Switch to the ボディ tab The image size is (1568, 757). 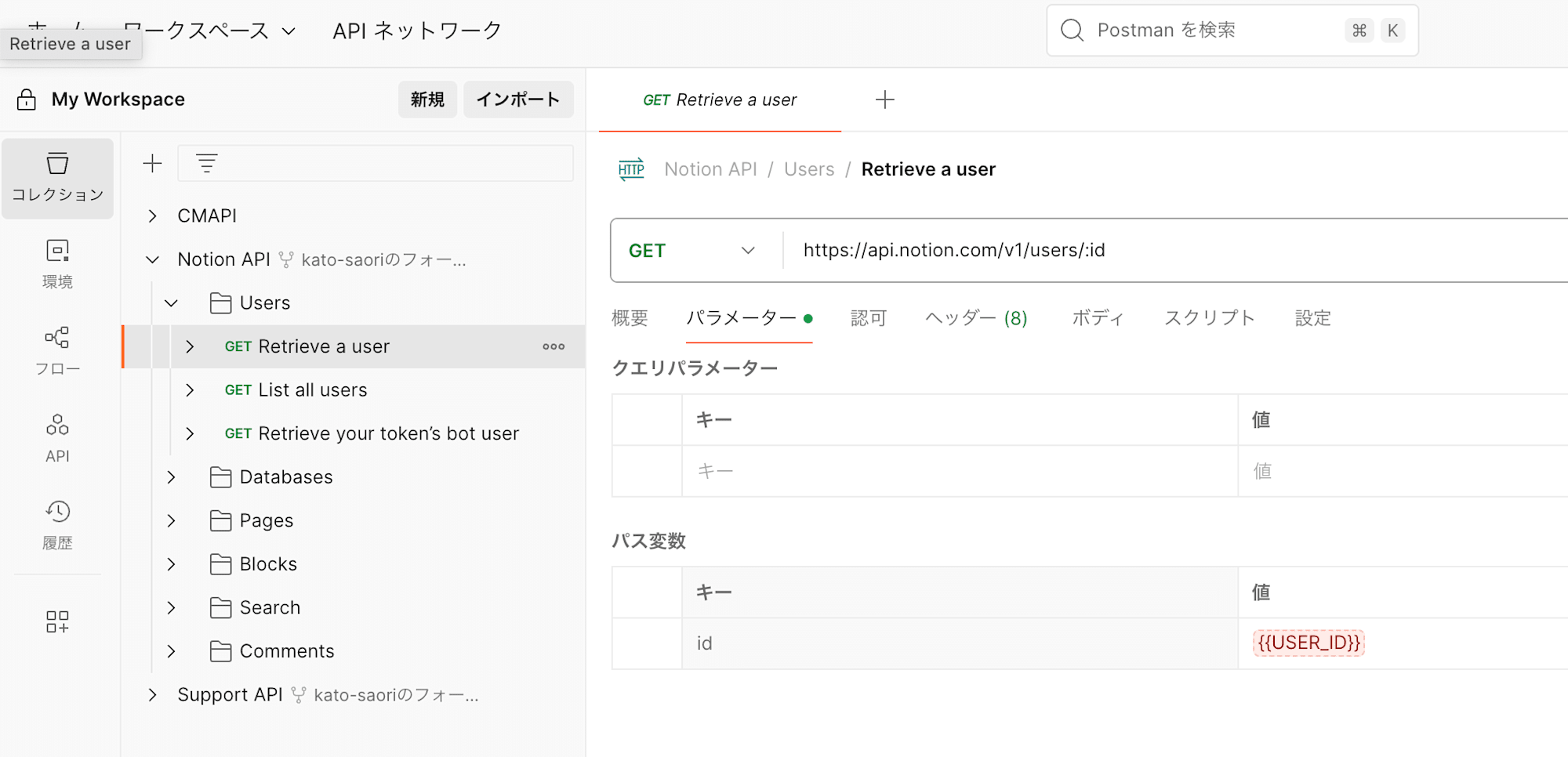coord(1098,318)
